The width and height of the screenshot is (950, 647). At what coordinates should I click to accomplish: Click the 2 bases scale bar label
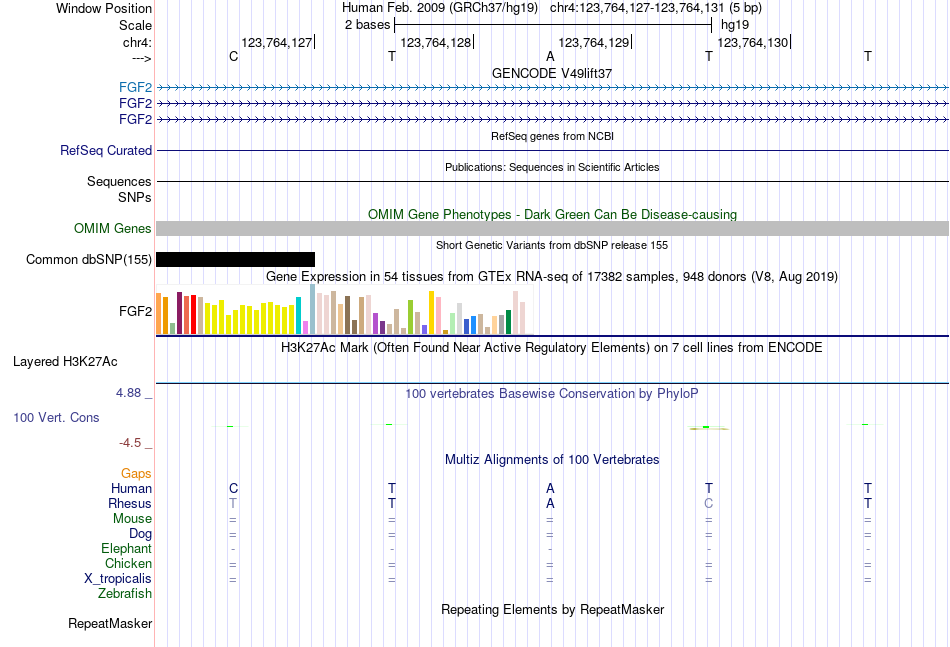[x=368, y=25]
